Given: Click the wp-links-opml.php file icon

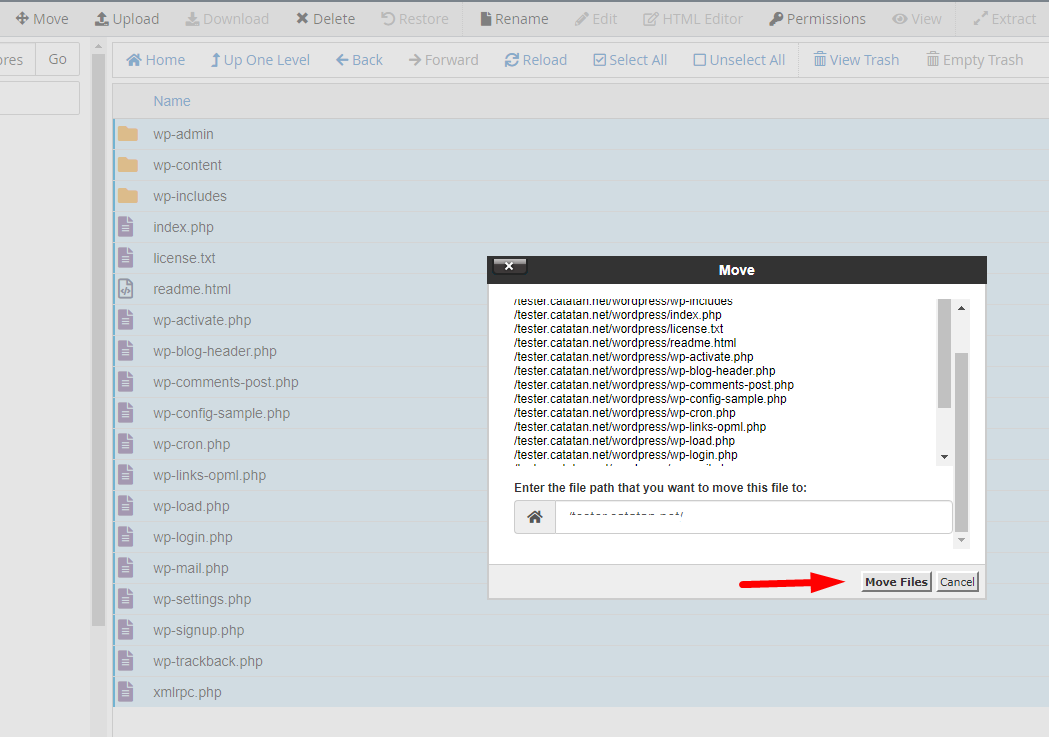Looking at the screenshot, I should click(x=126, y=475).
